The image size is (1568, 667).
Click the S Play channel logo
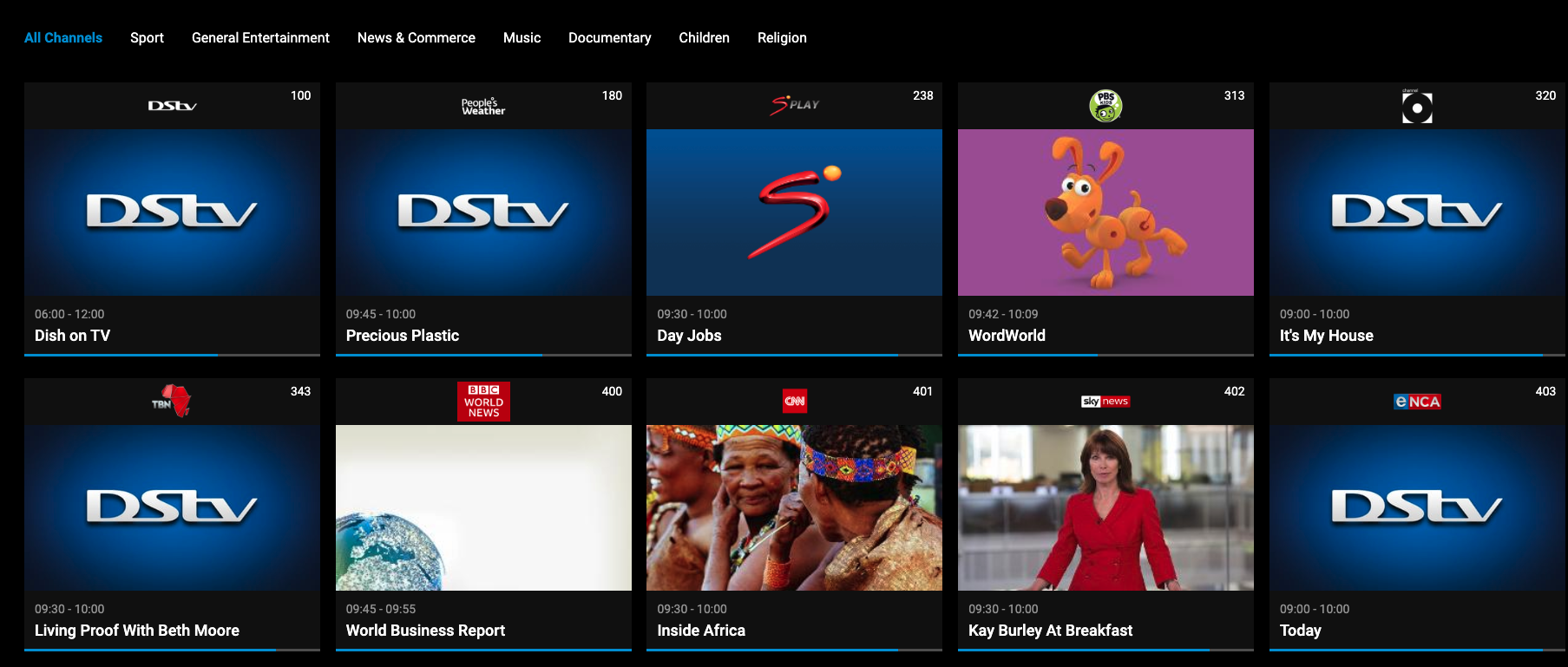pos(794,105)
